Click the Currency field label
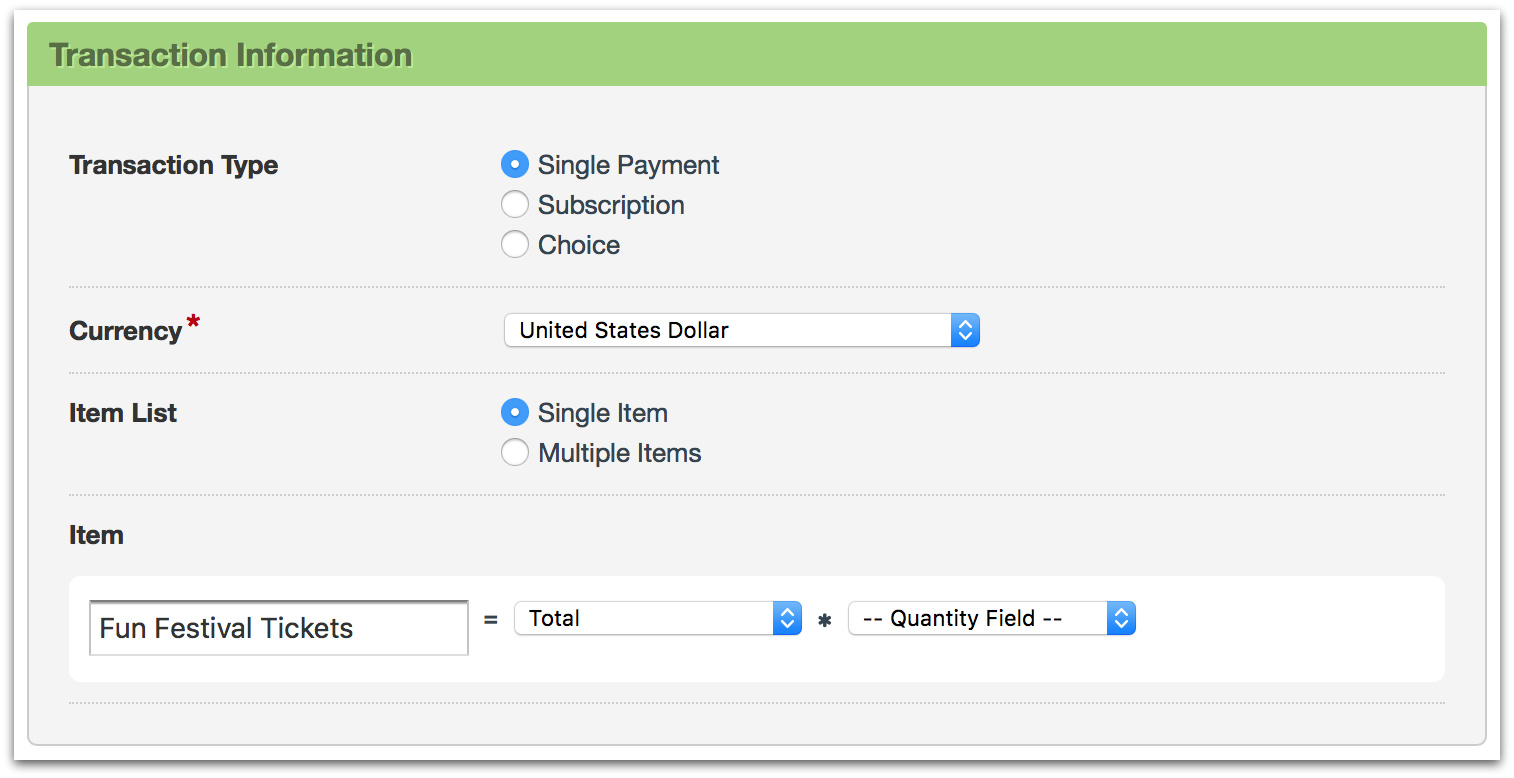This screenshot has width=1514, height=778. 125,331
